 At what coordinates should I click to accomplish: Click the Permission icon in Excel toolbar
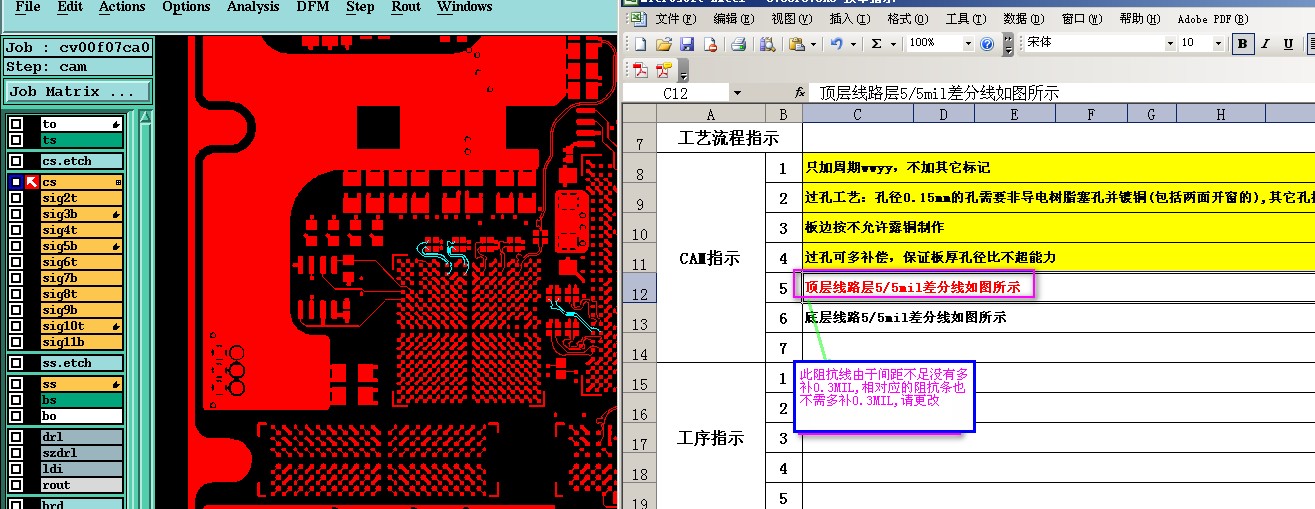click(x=710, y=44)
